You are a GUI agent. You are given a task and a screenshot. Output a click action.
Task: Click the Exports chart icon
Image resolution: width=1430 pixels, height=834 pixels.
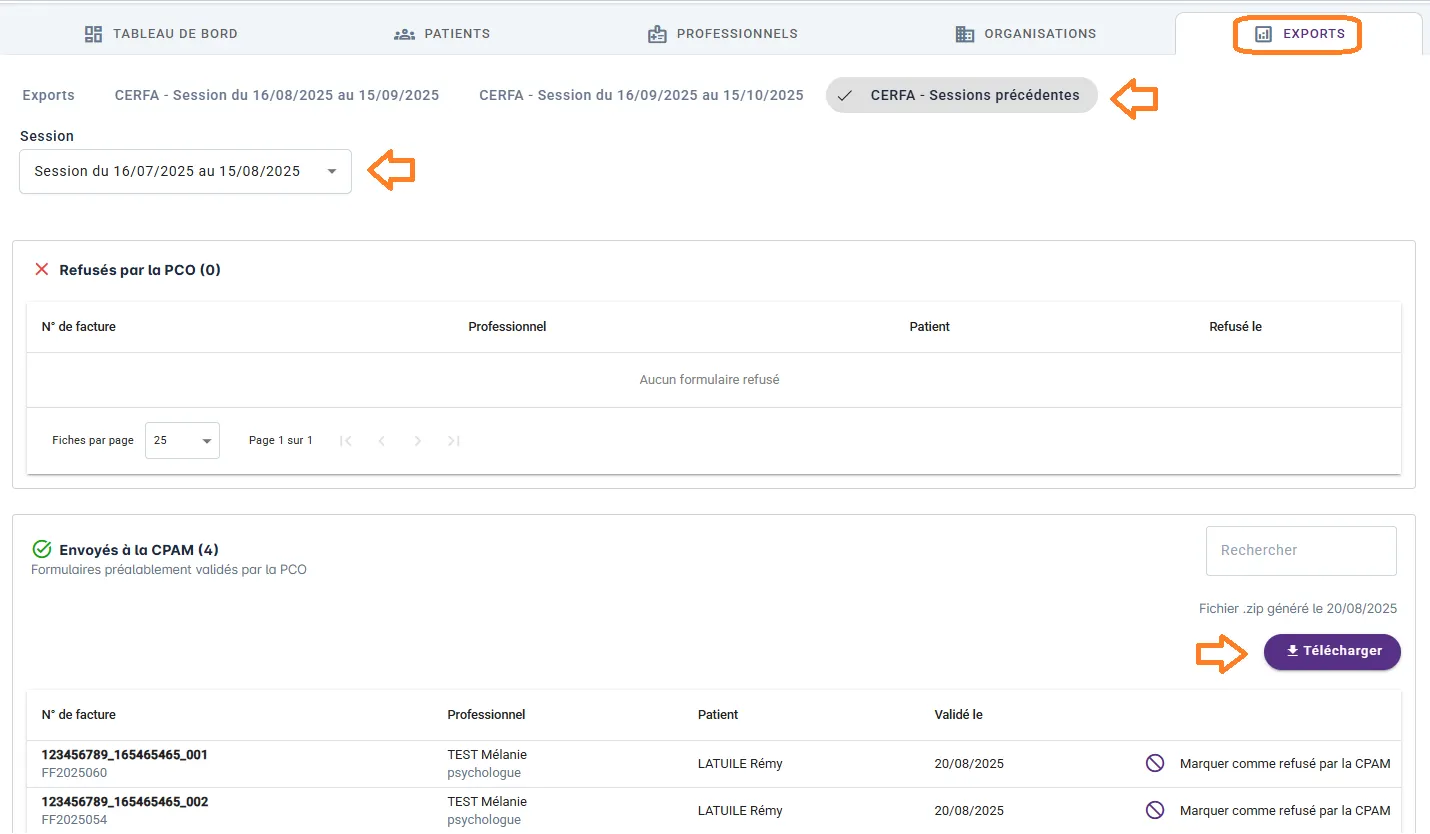pos(1264,34)
